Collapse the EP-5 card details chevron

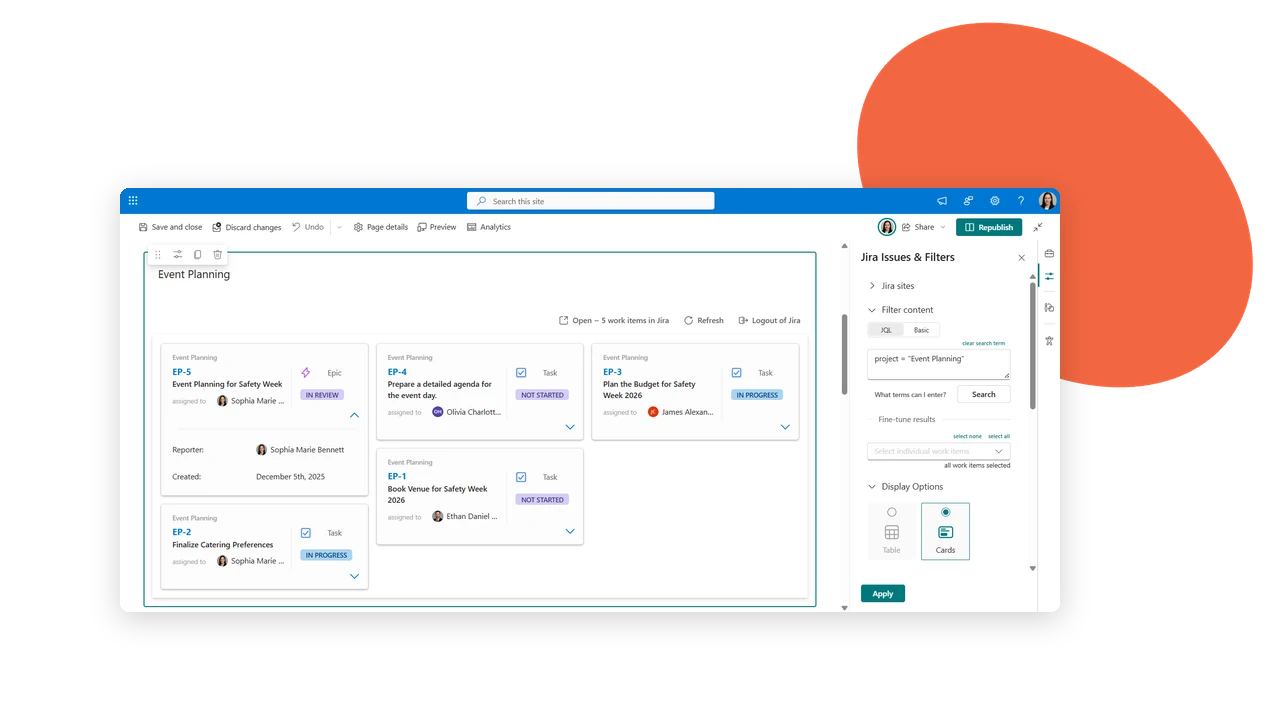coord(354,415)
